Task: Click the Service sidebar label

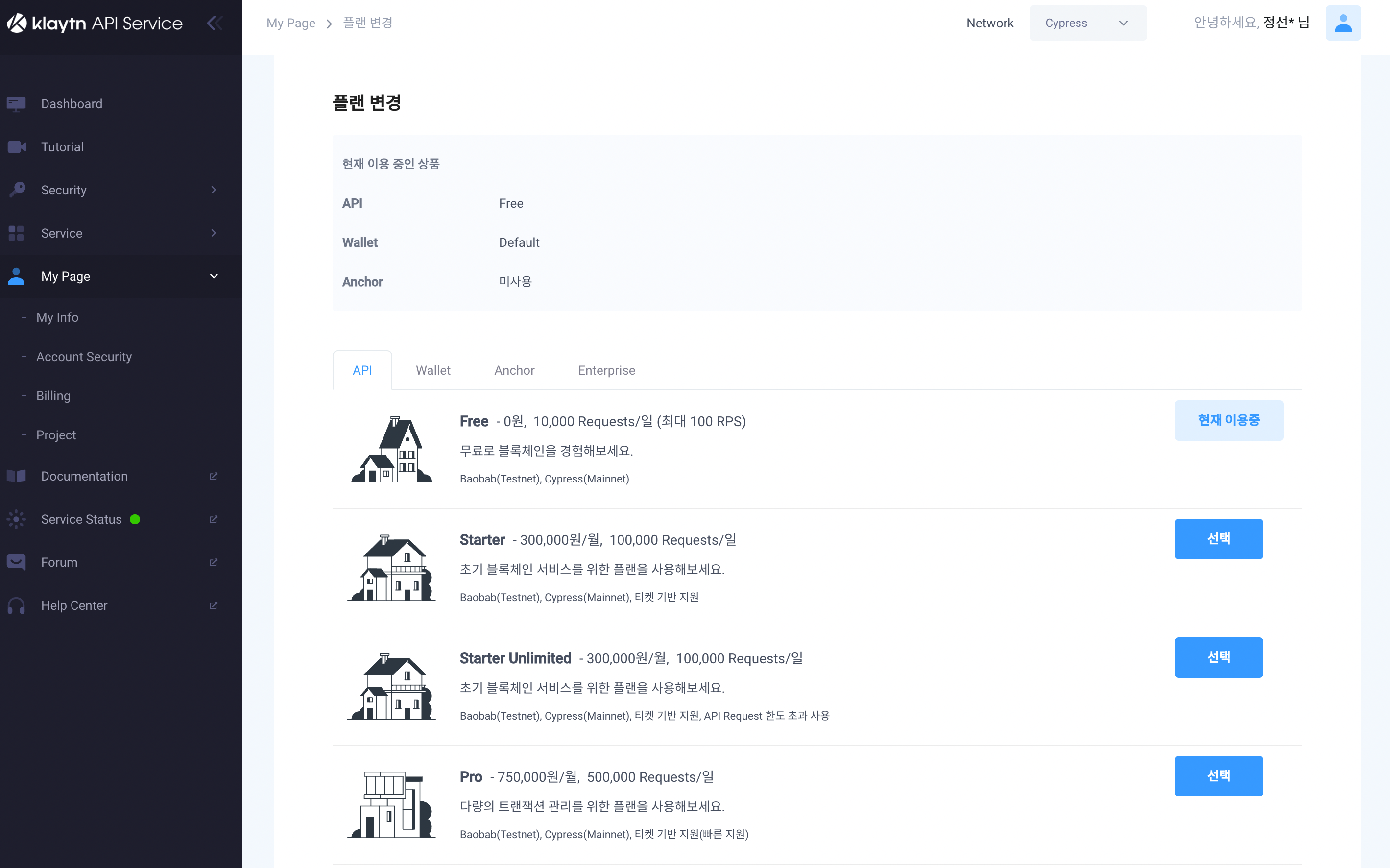Action: tap(61, 233)
